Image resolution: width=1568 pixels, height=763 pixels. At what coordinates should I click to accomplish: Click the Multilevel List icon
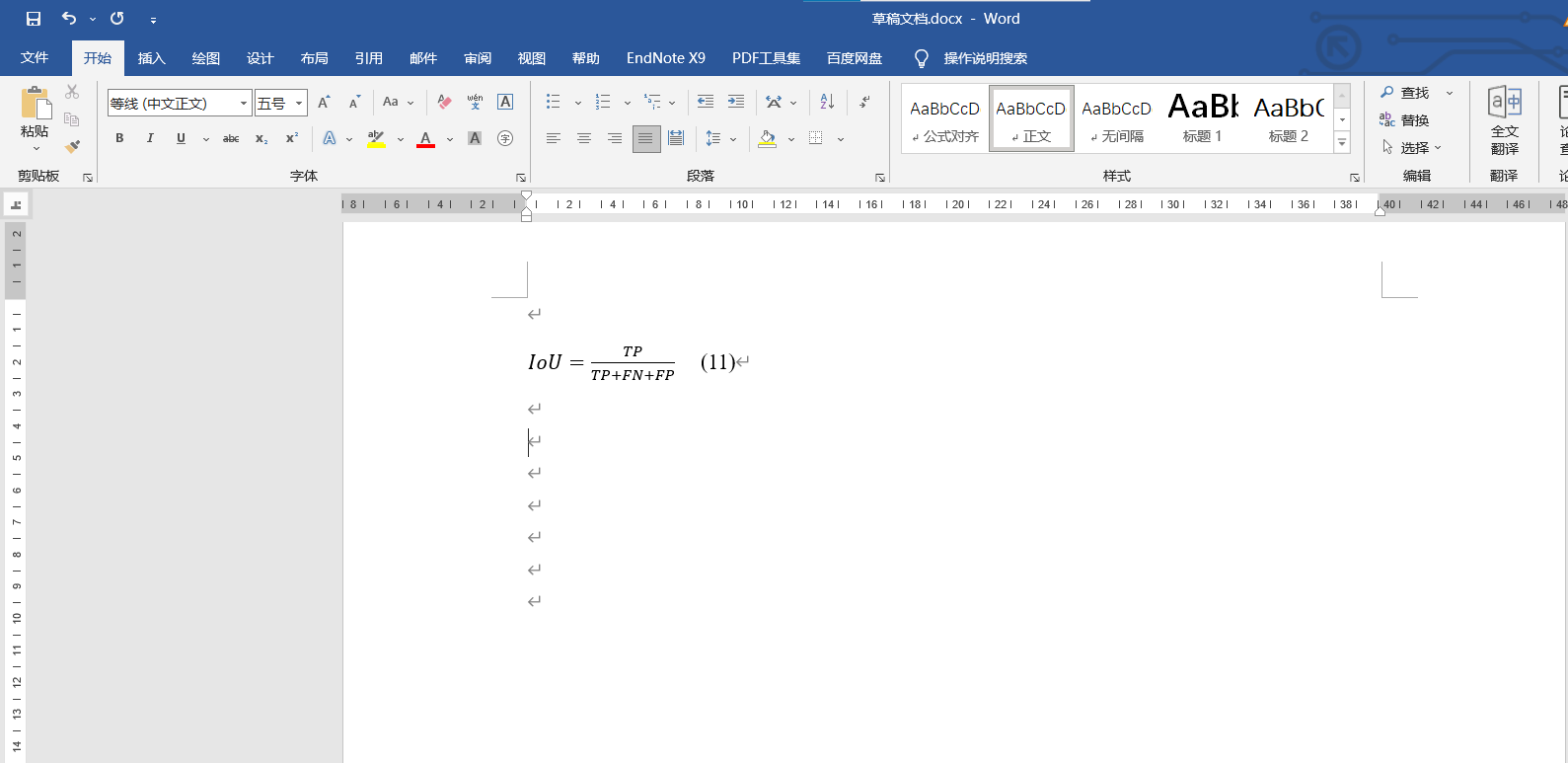[x=652, y=102]
